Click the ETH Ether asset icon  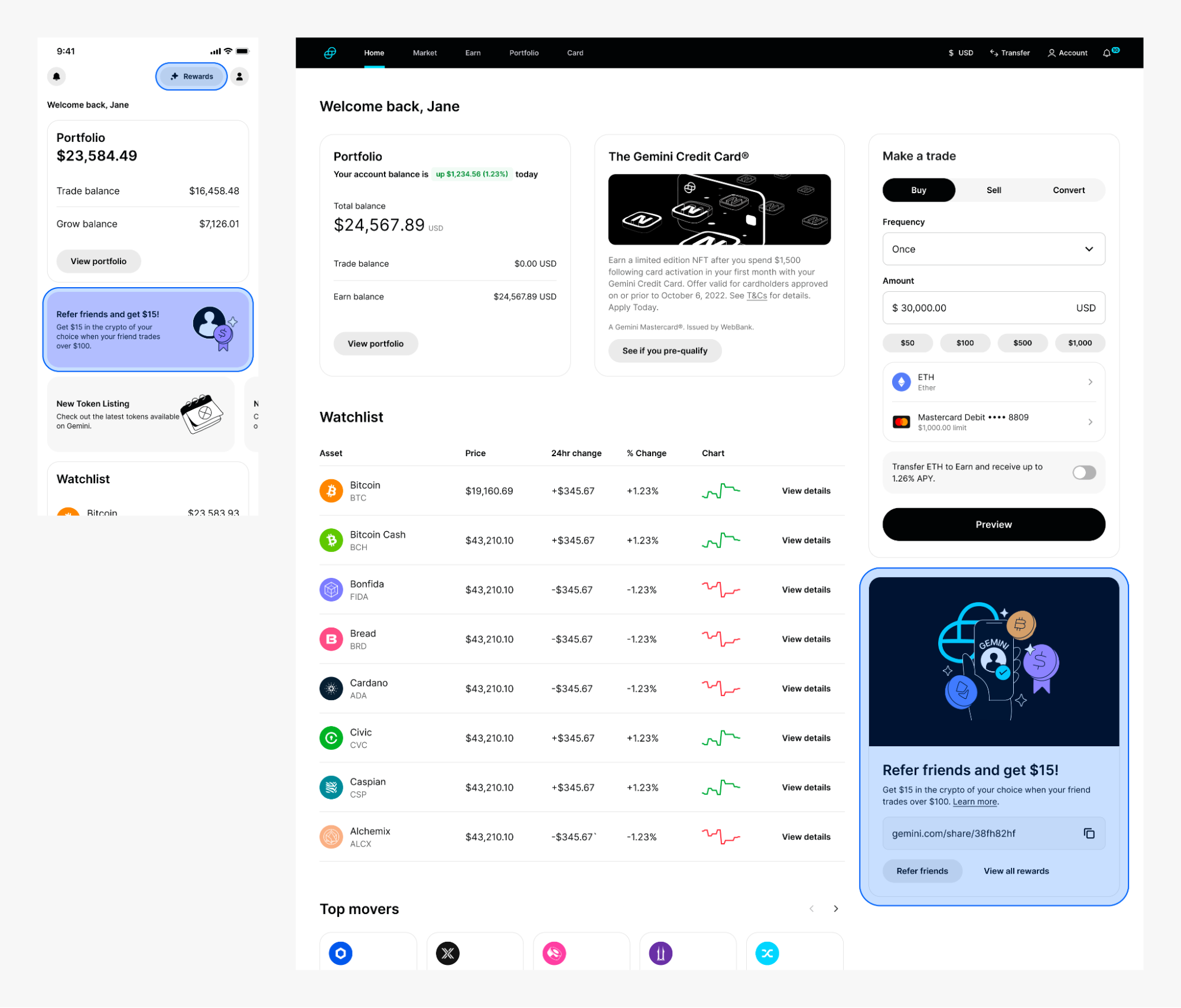pos(901,382)
